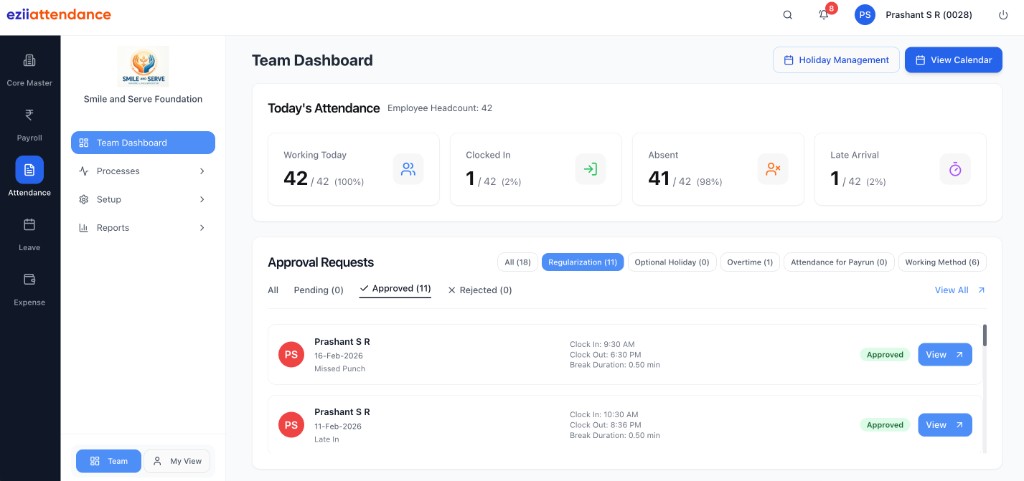The width and height of the screenshot is (1024, 481).
Task: Show Approved (11) requests tab
Action: [395, 288]
